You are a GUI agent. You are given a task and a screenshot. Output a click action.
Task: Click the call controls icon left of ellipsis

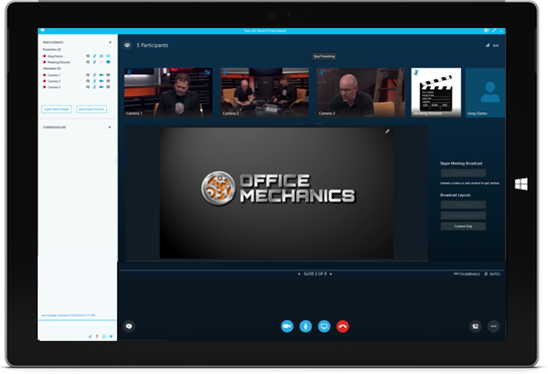point(475,326)
